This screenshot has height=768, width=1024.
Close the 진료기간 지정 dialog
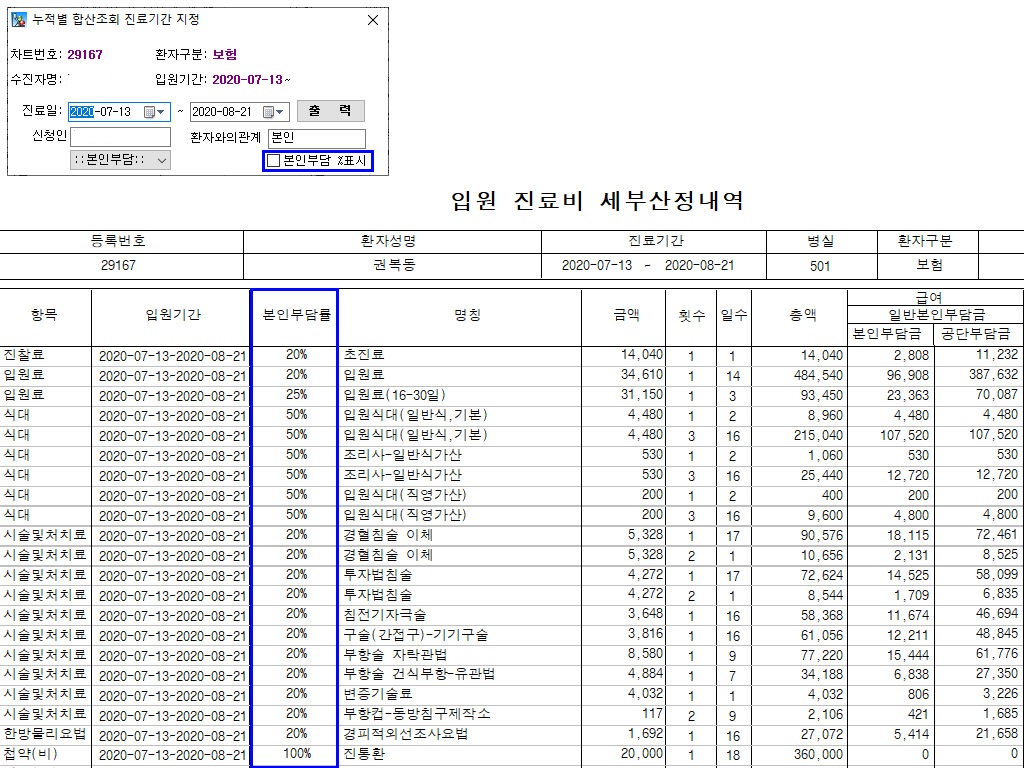click(x=373, y=20)
